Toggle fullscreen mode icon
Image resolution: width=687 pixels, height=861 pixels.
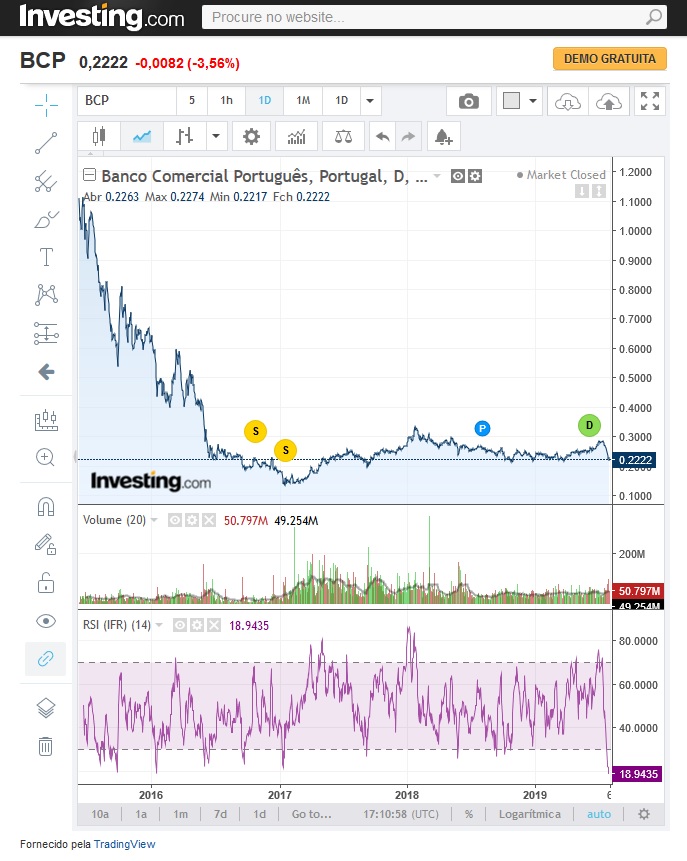(x=650, y=101)
